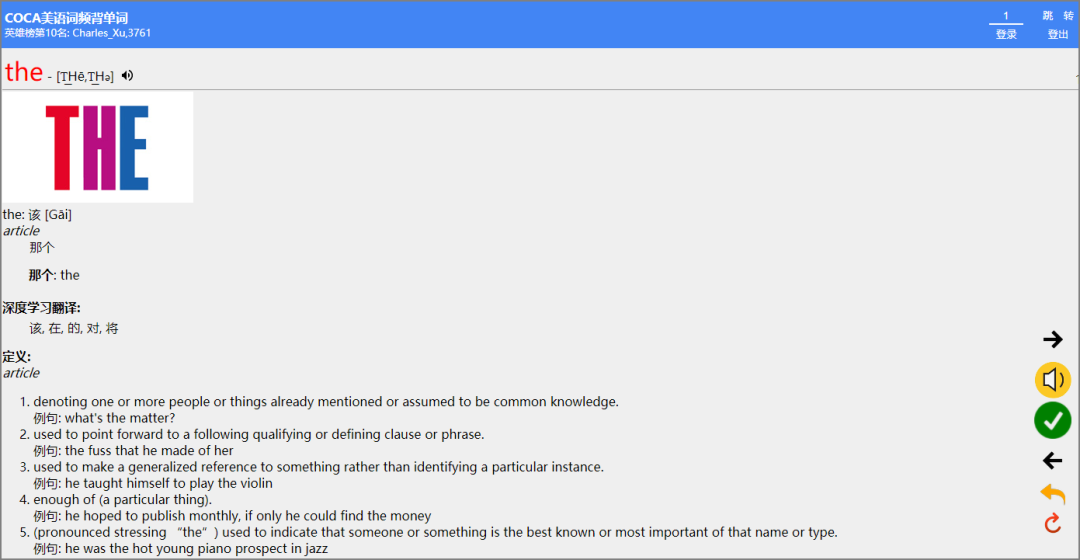Click the colorful THE image
Viewport: 1080px width, 560px height.
point(97,147)
